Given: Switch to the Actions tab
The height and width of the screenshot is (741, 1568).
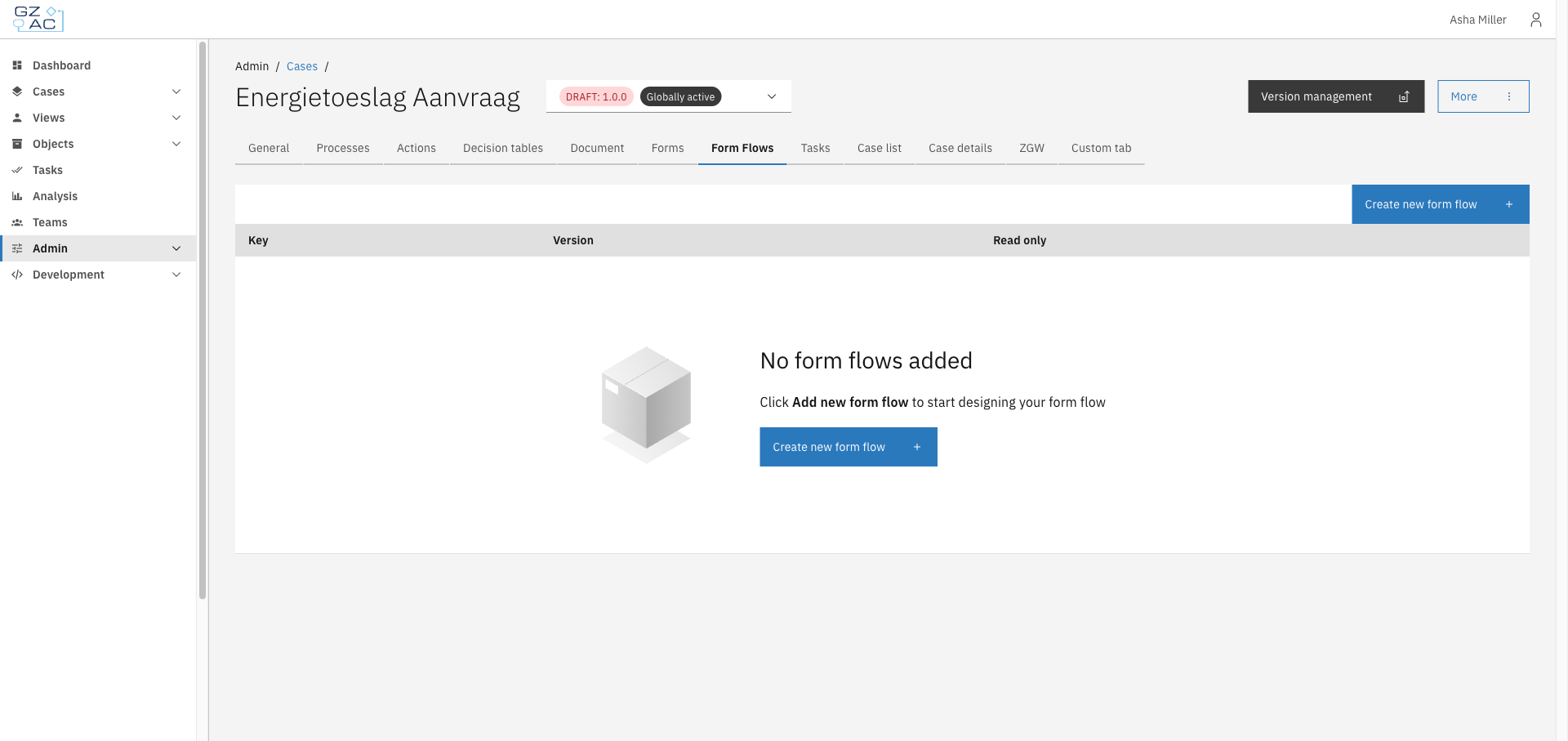Looking at the screenshot, I should coord(416,148).
